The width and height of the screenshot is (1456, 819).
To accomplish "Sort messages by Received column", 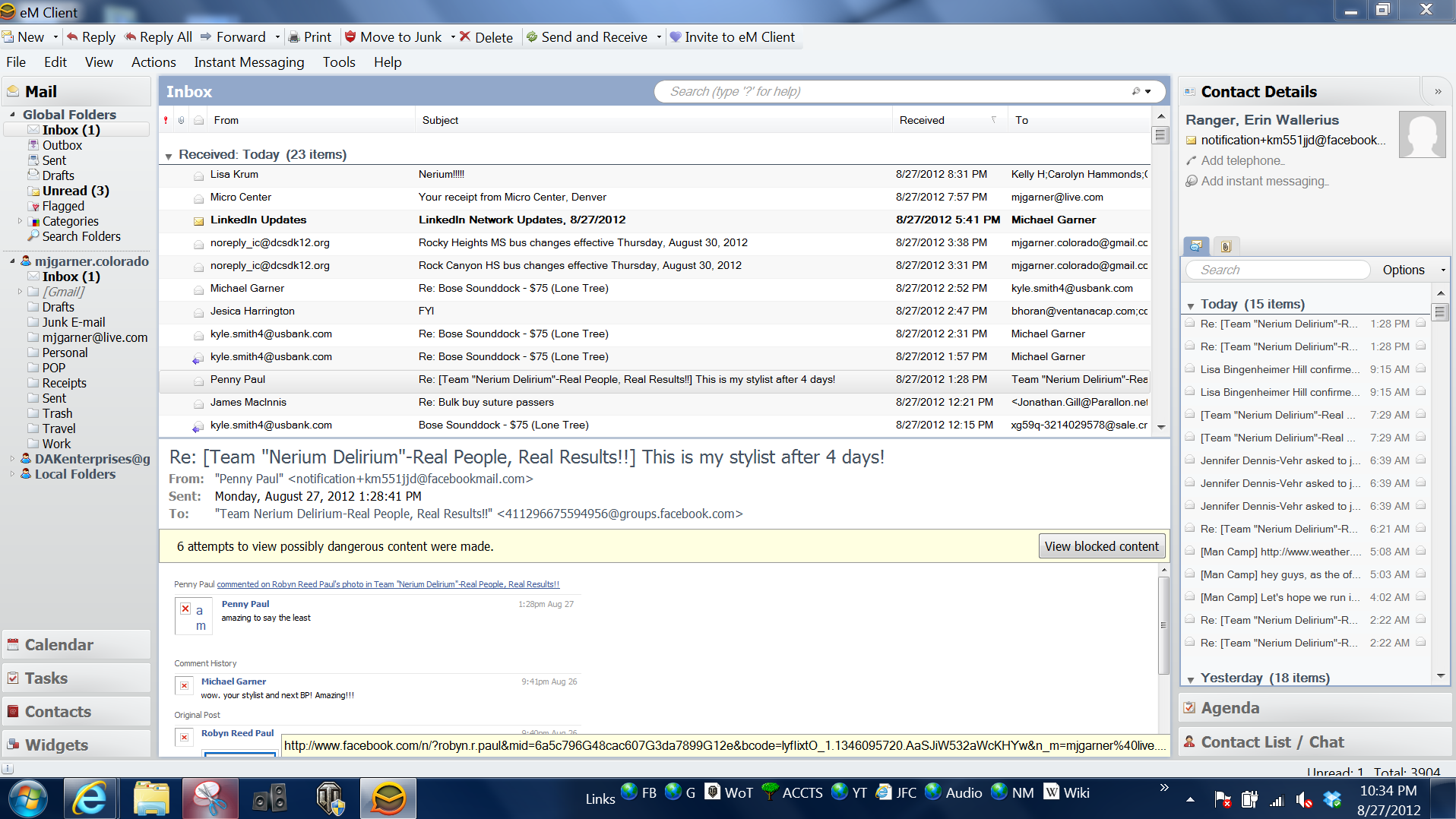I will pyautogui.click(x=949, y=120).
